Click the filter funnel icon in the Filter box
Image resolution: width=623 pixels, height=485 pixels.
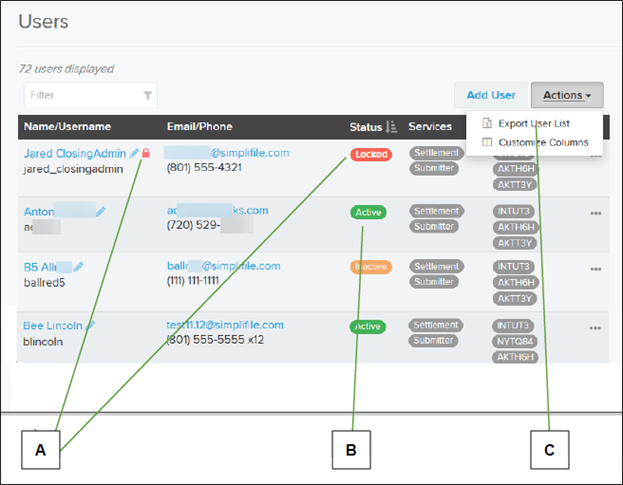[148, 96]
